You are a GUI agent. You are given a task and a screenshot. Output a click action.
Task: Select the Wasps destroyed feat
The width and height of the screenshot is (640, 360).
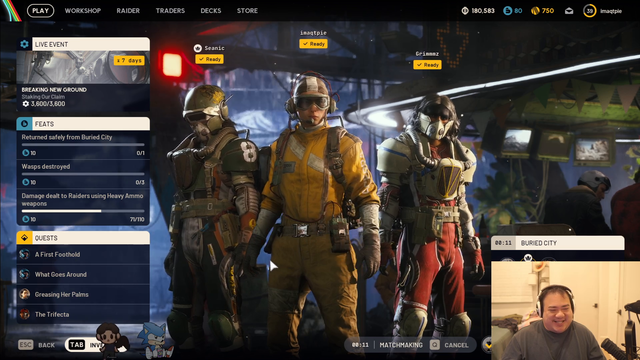coord(83,174)
